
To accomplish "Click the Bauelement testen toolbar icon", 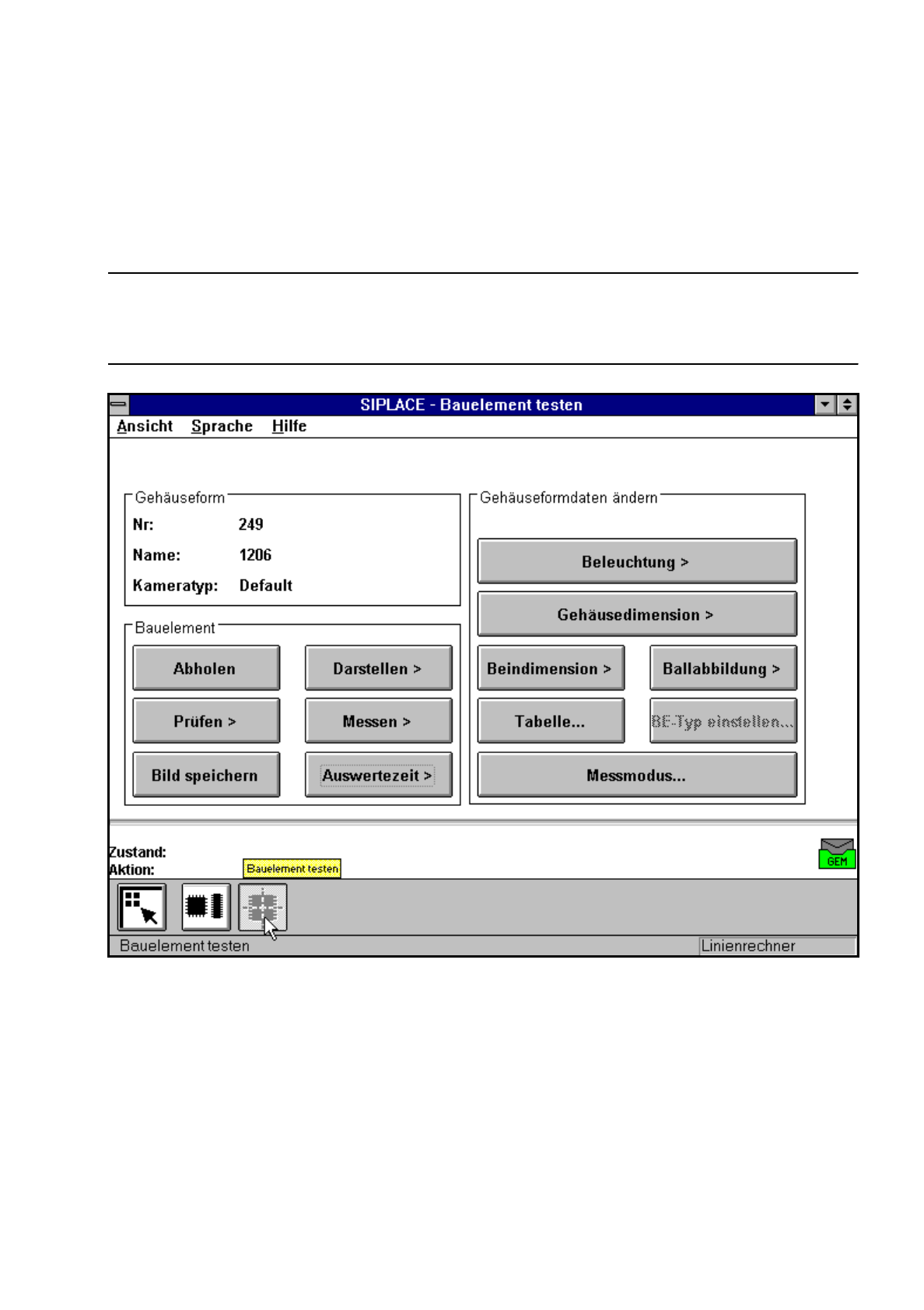I will [263, 907].
